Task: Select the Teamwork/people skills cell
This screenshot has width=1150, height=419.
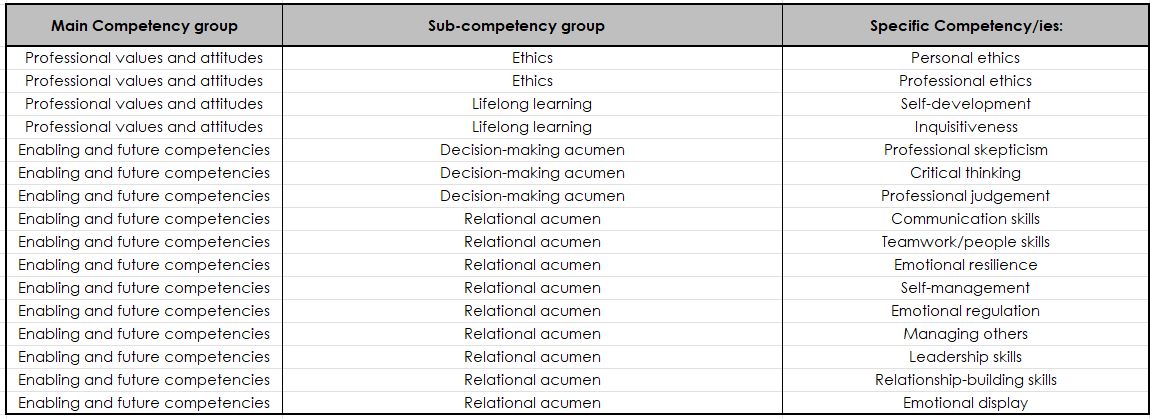Action: coord(965,242)
